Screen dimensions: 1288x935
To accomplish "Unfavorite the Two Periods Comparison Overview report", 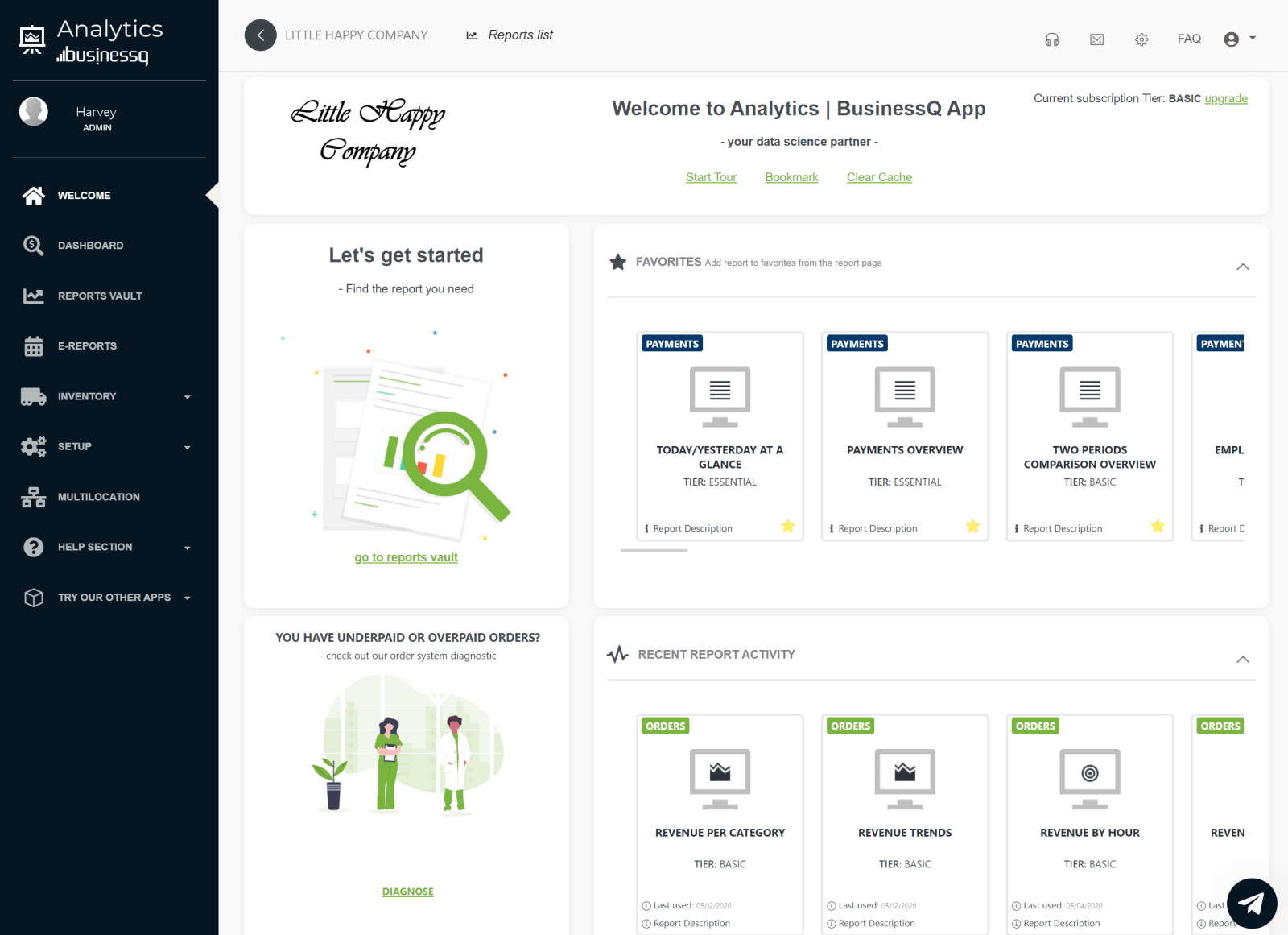I will point(1158,526).
